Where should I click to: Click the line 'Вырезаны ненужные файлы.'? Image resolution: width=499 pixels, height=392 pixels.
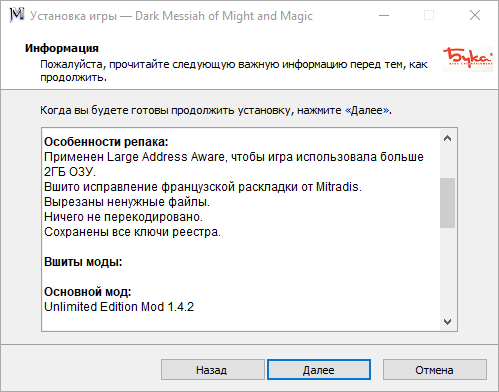coord(127,202)
